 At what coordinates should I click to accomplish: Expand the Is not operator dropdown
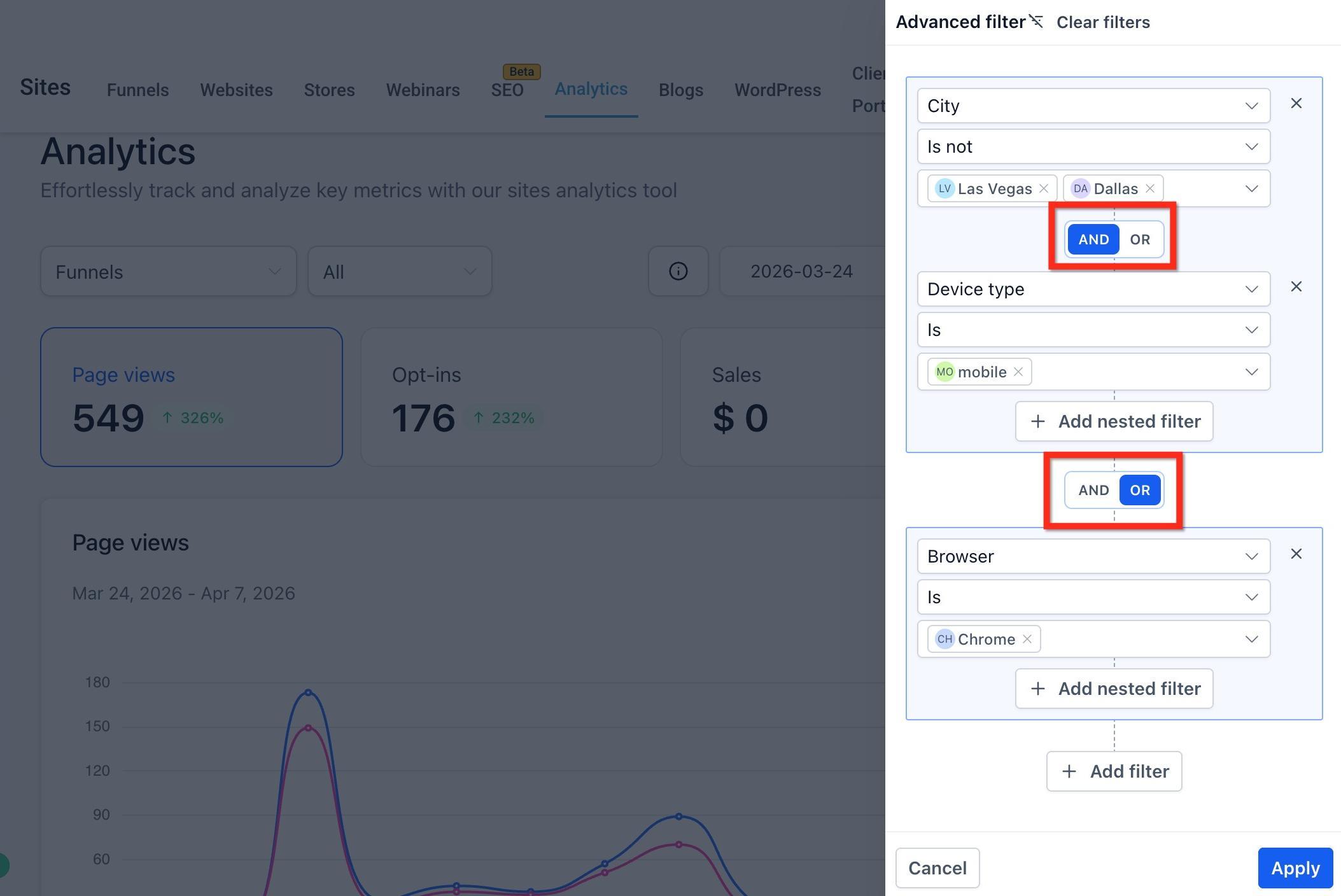click(x=1093, y=146)
